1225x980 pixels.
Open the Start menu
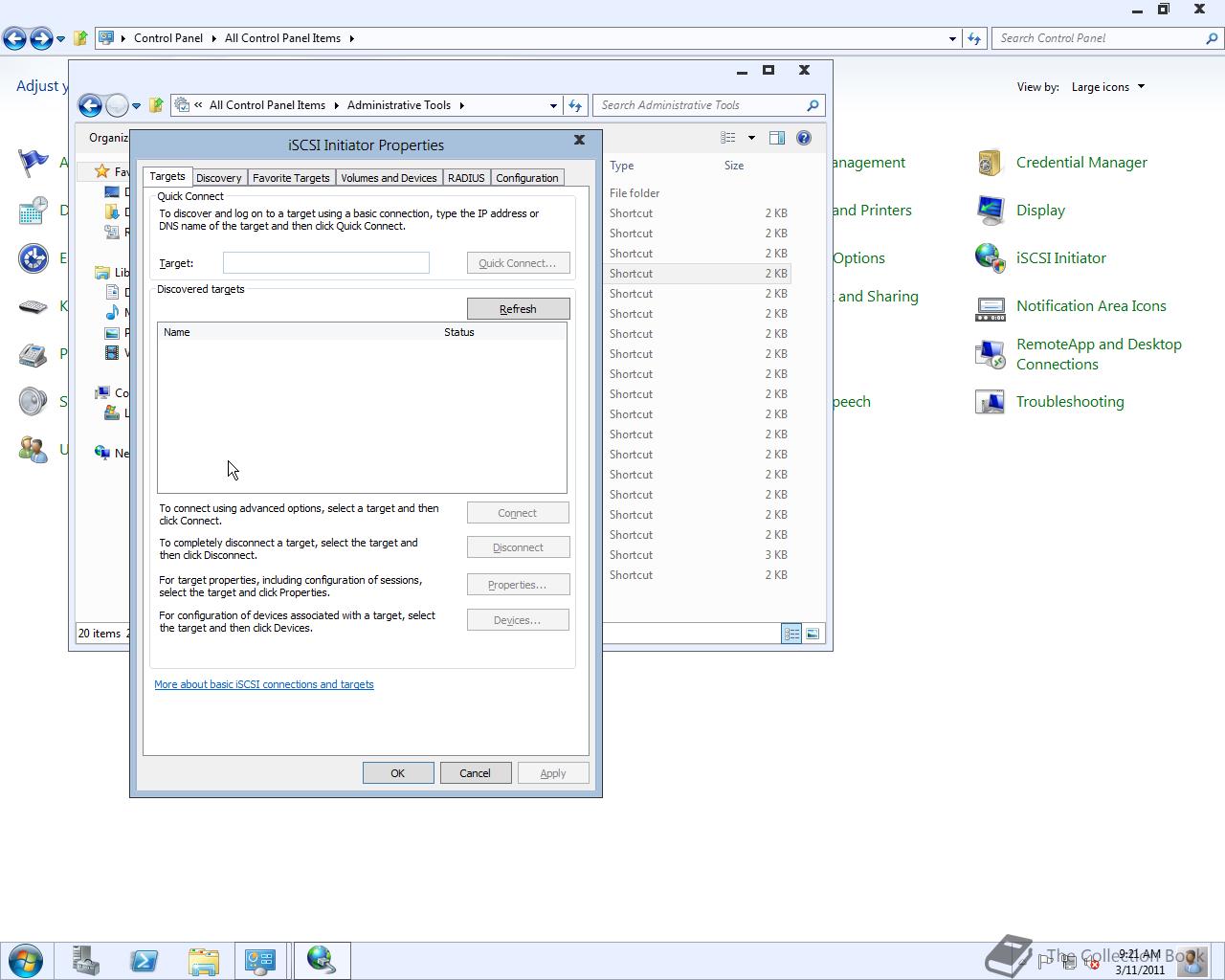coord(26,960)
